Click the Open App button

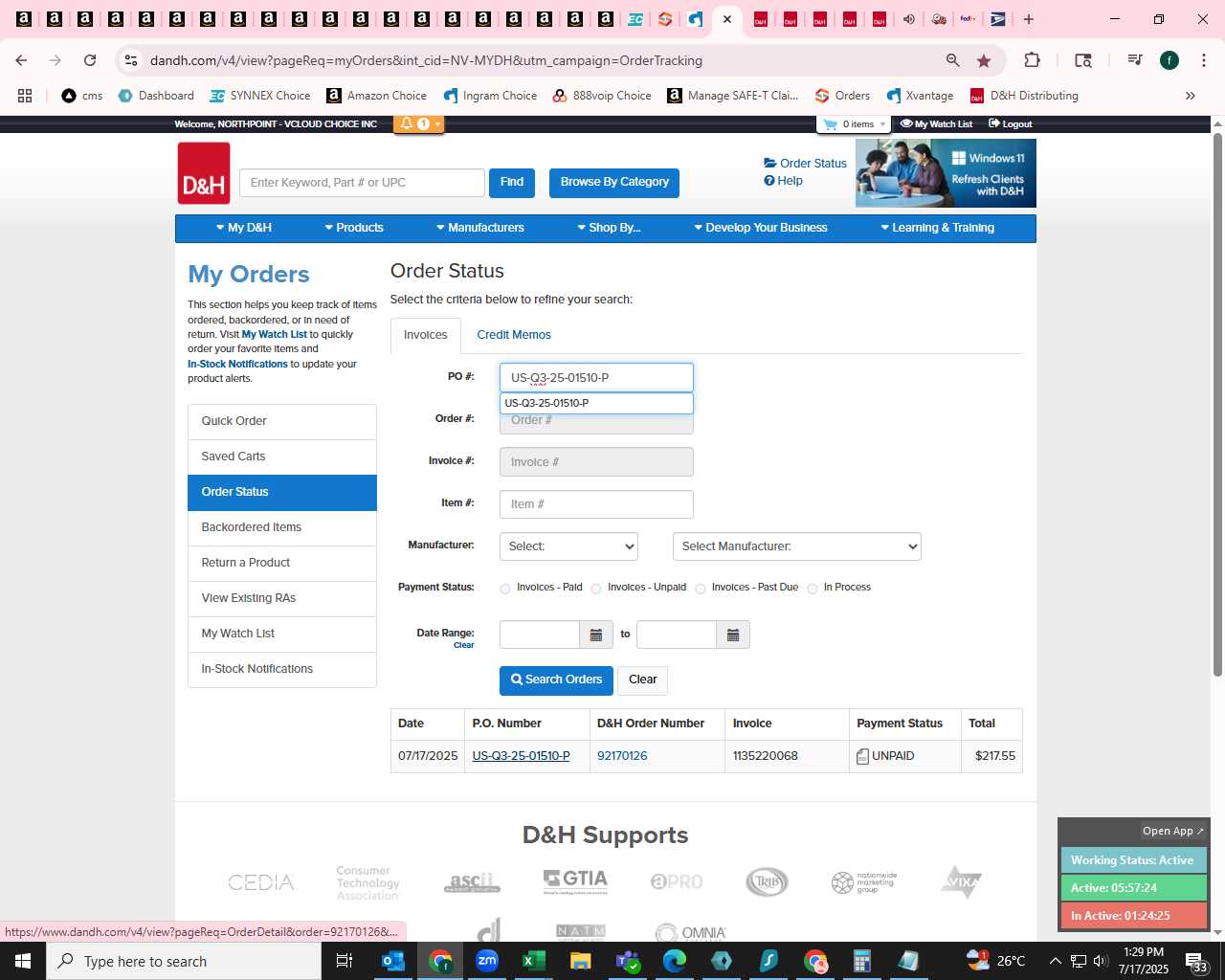pyautogui.click(x=1173, y=831)
